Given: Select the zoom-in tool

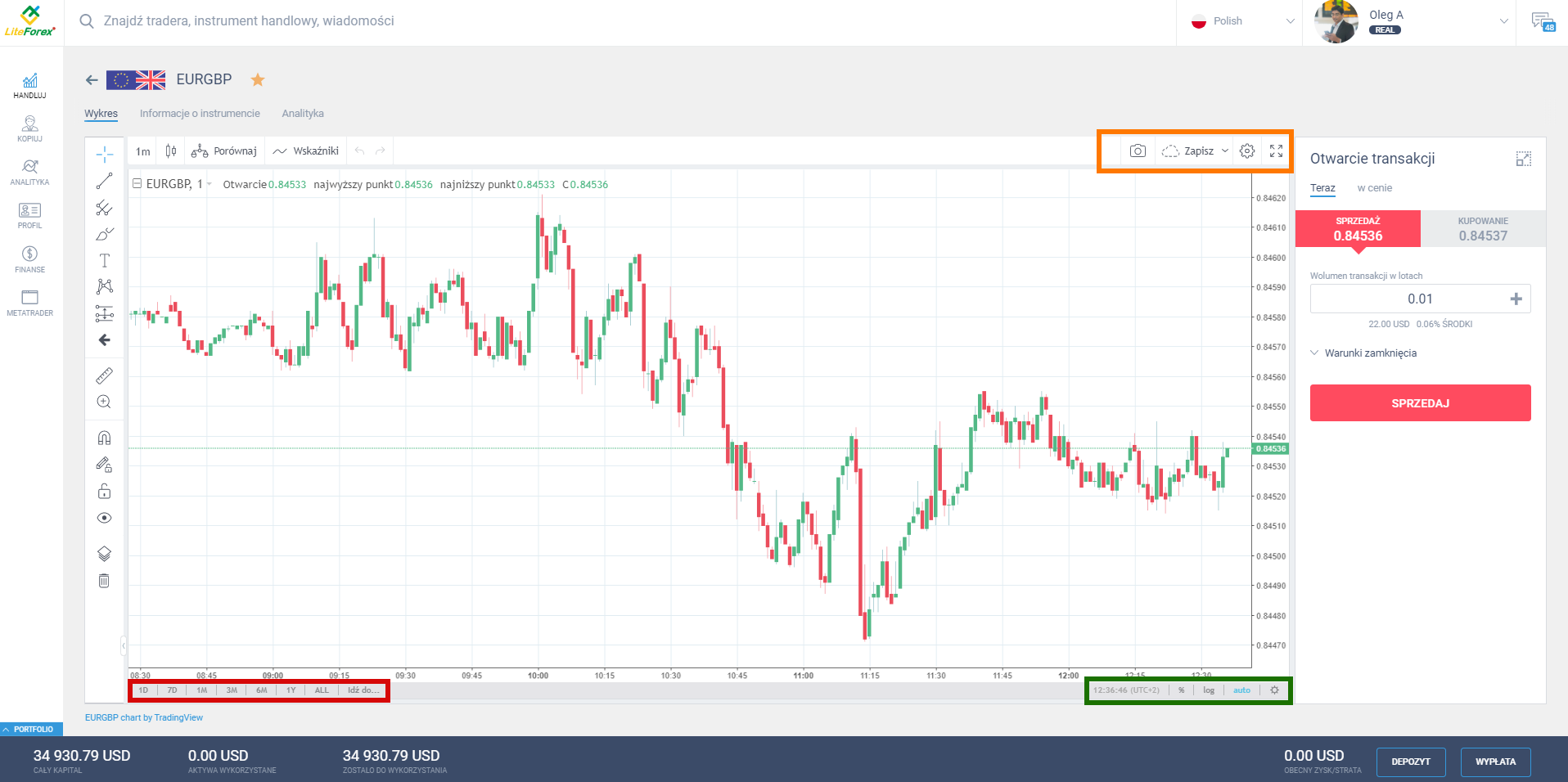Looking at the screenshot, I should [104, 402].
